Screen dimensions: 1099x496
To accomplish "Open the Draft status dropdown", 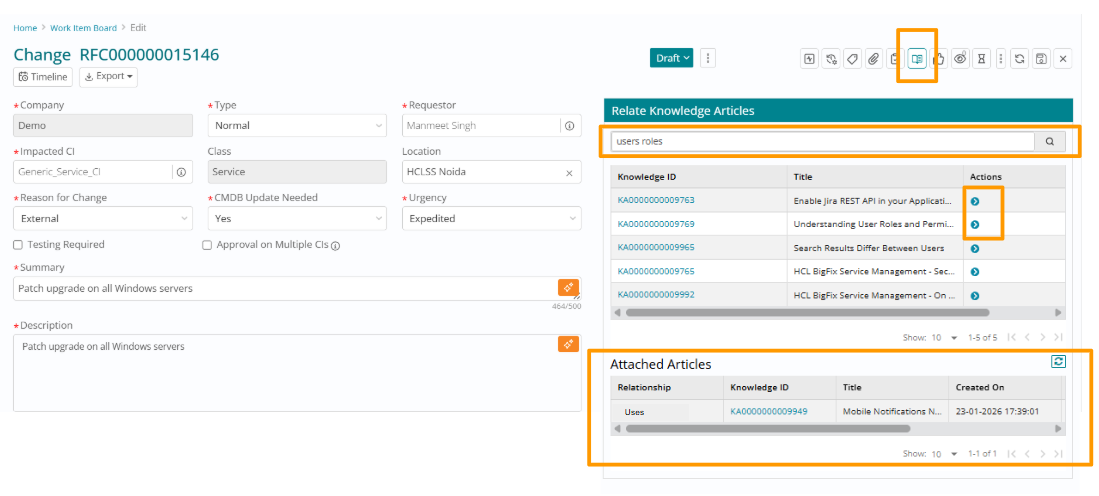I will tap(672, 58).
